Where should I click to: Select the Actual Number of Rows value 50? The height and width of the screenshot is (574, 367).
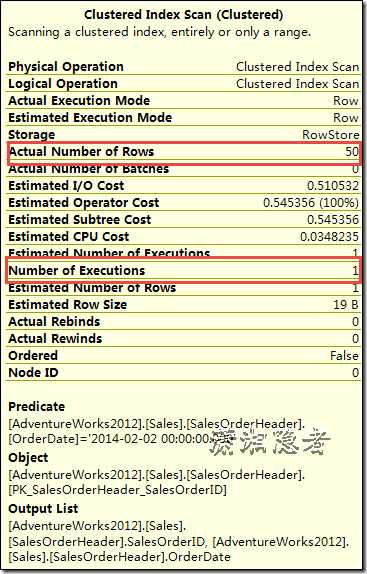pos(352,152)
